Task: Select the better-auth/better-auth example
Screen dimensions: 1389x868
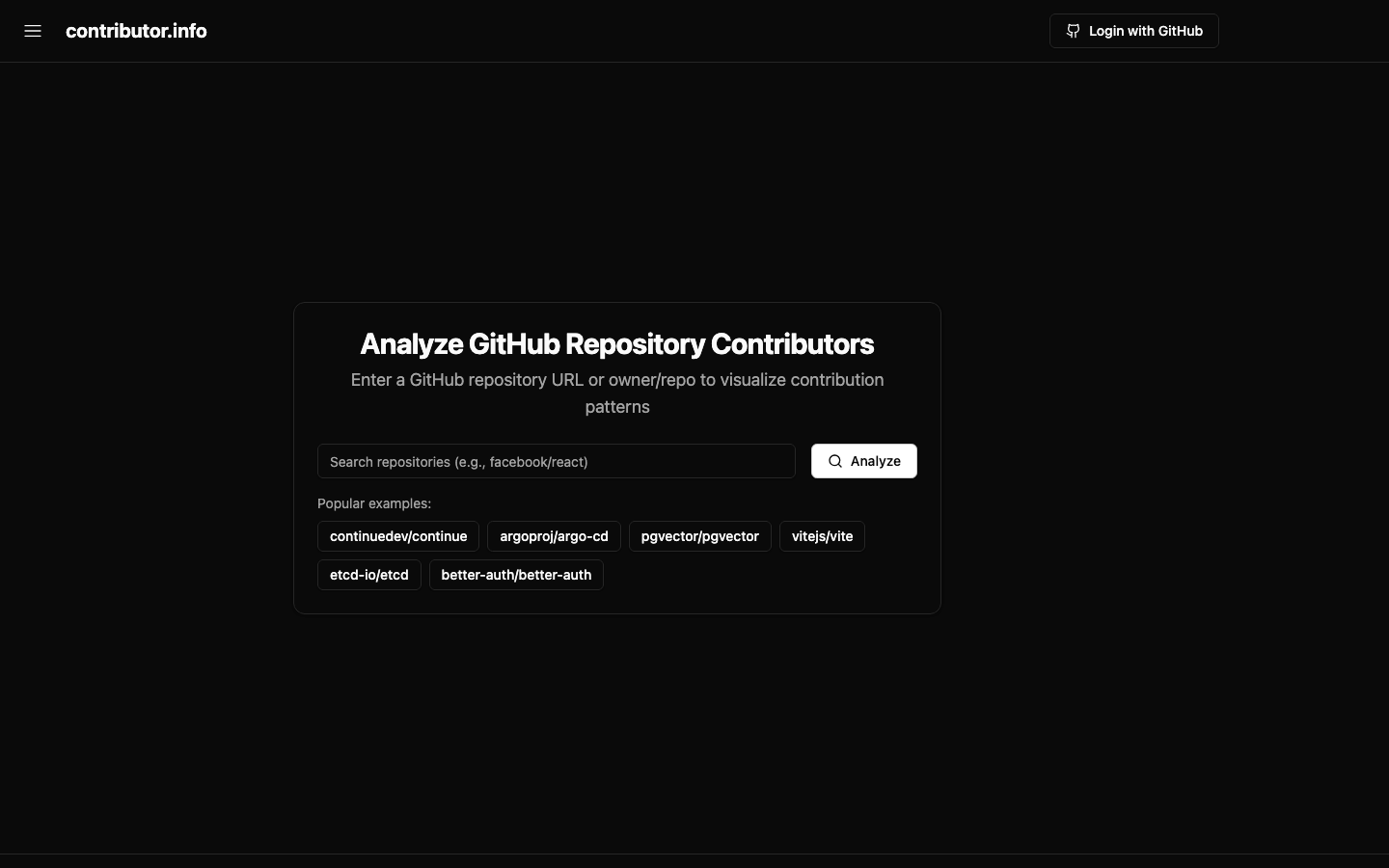Action: click(x=516, y=575)
